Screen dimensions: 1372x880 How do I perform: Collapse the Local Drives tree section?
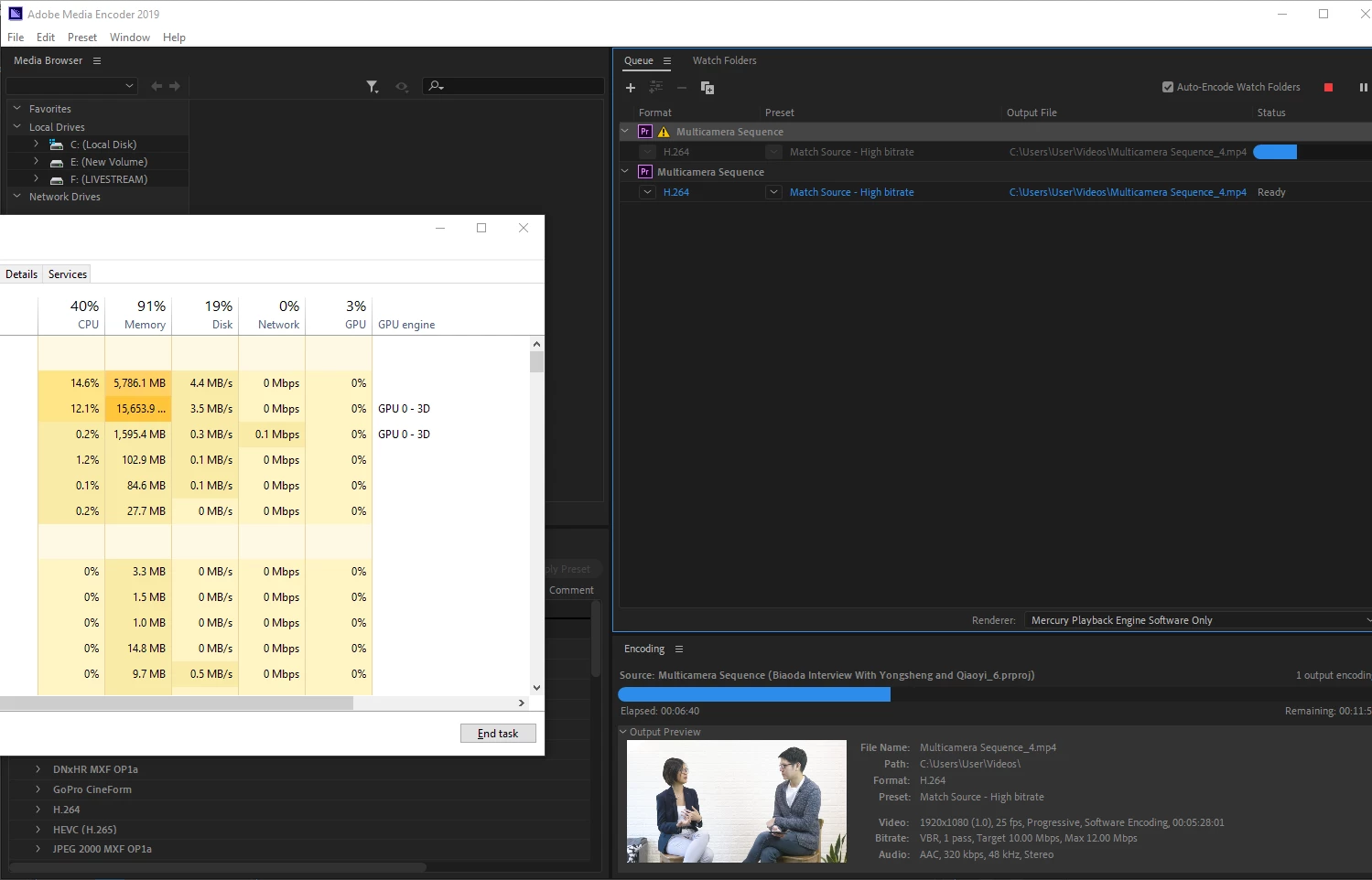pos(16,126)
